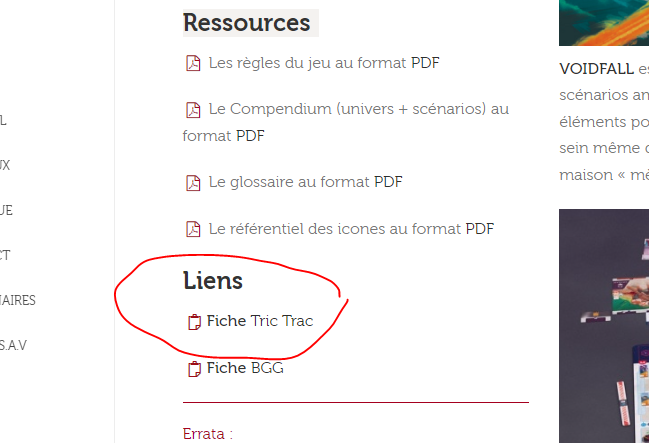Open 'Le référentiel des icones' PDF link

351,229
